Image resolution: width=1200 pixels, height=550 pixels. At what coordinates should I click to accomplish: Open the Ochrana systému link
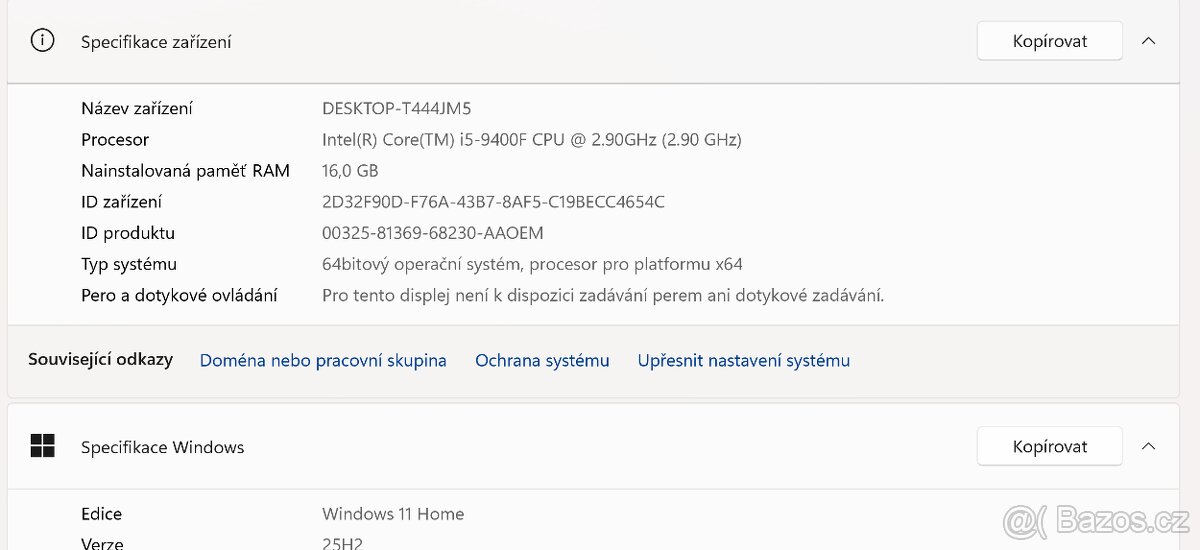(x=542, y=360)
